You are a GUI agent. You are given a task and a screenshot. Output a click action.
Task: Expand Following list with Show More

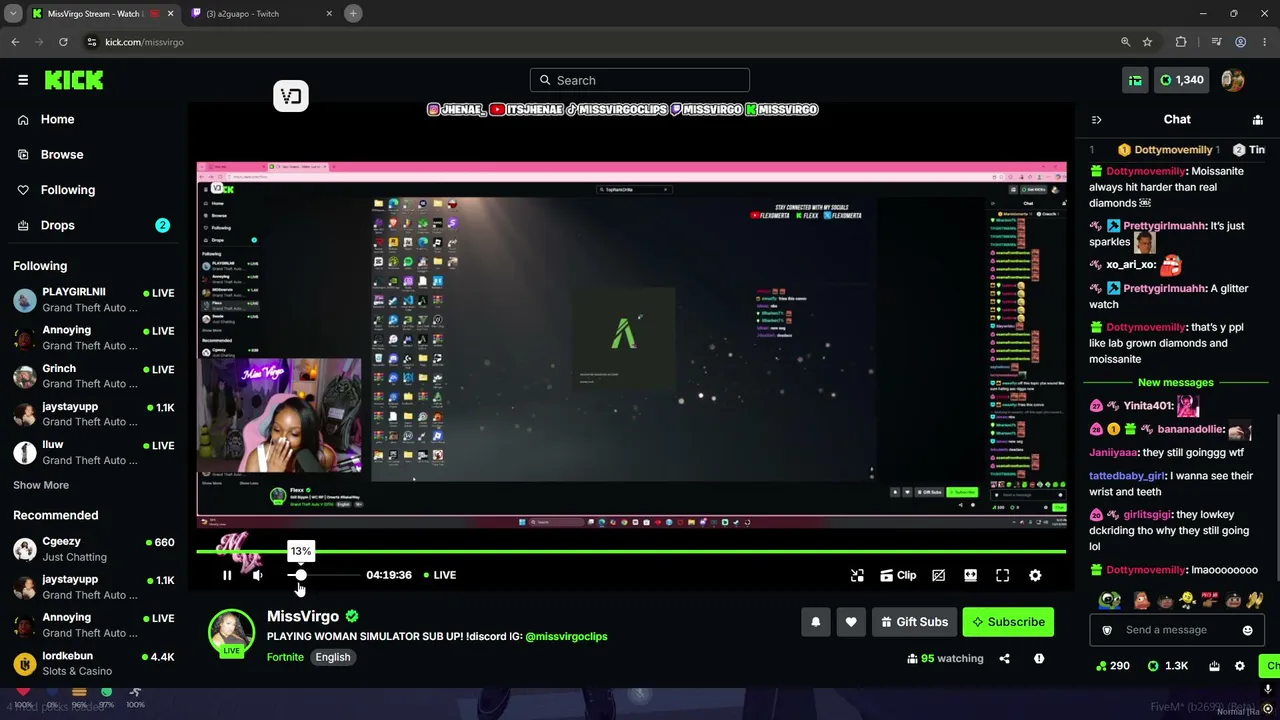[41, 485]
